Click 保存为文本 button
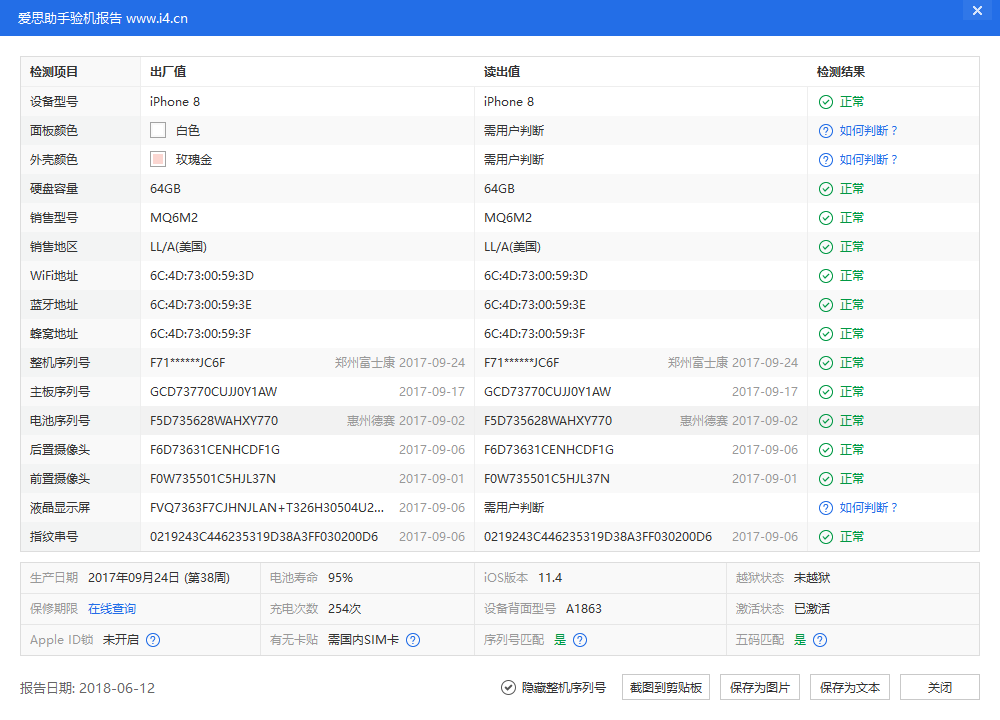 850,688
